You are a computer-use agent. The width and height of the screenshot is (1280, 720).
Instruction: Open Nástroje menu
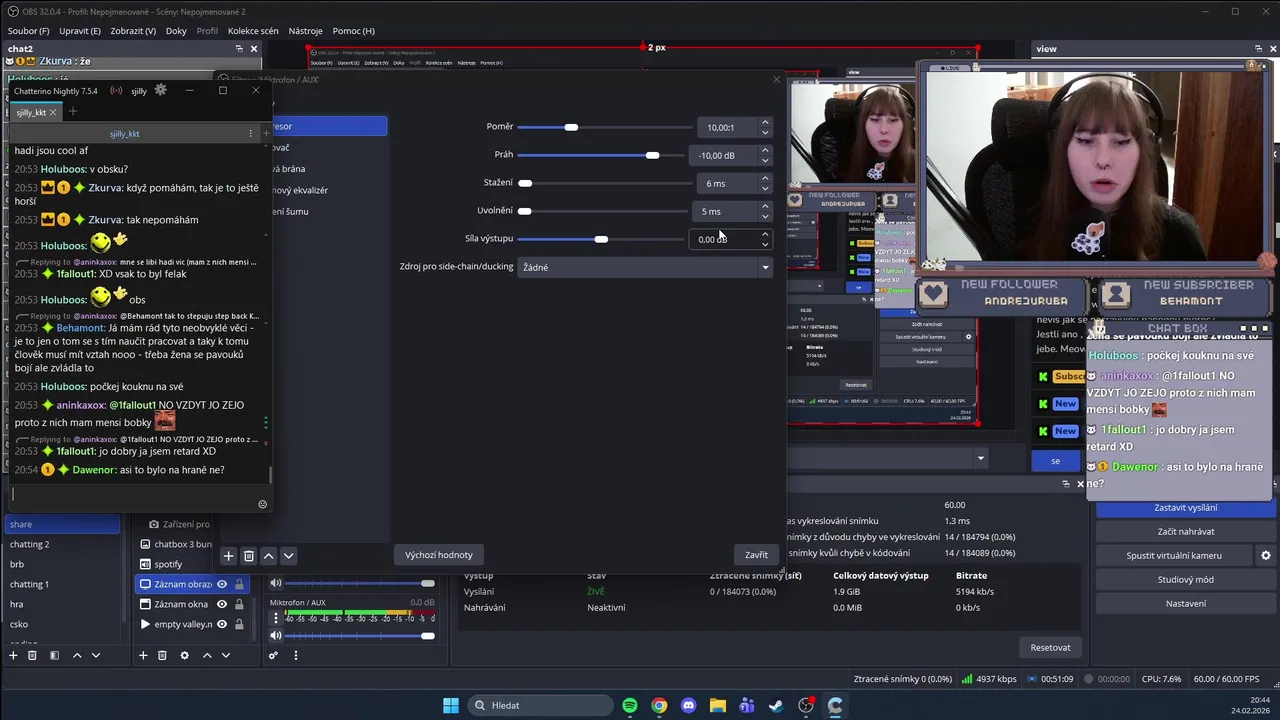point(305,31)
